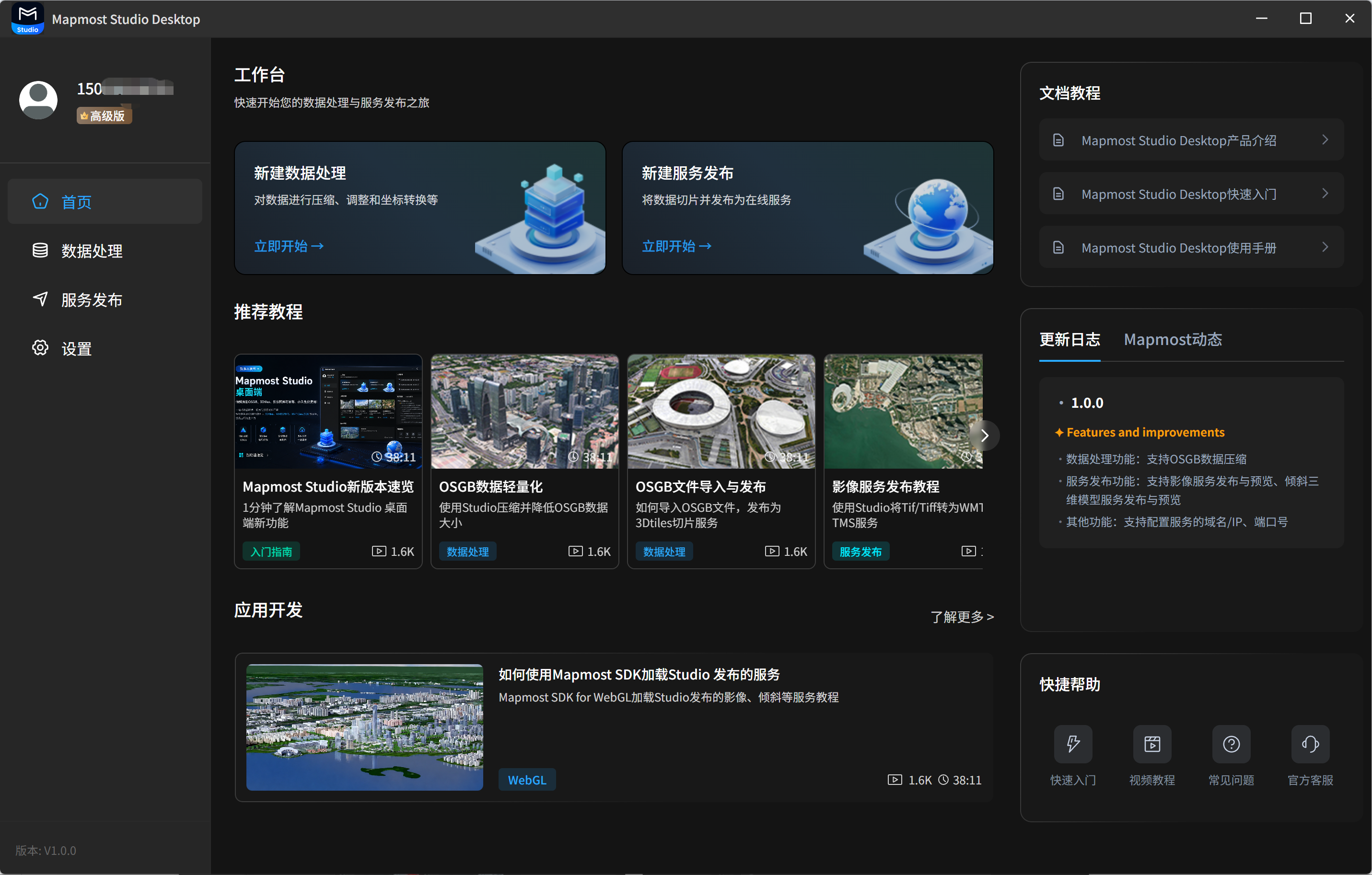Click the 新建服务发布 card title
The height and width of the screenshot is (875, 1372).
pos(688,173)
